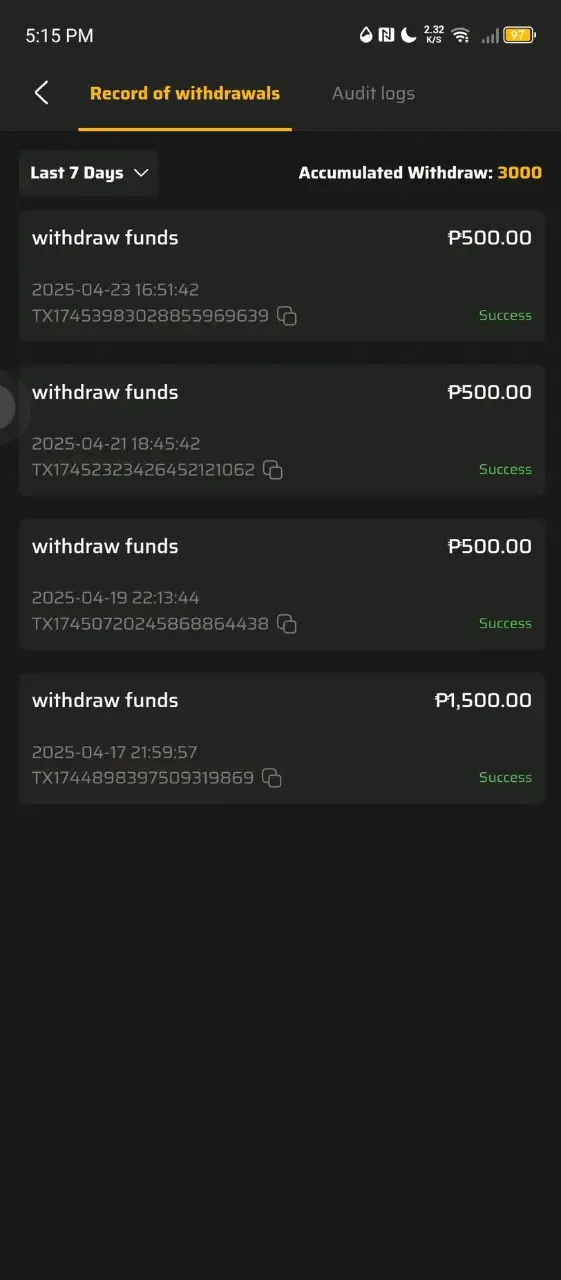Open the April 19 withdraw funds entry
This screenshot has width=561, height=1280.
click(x=282, y=584)
